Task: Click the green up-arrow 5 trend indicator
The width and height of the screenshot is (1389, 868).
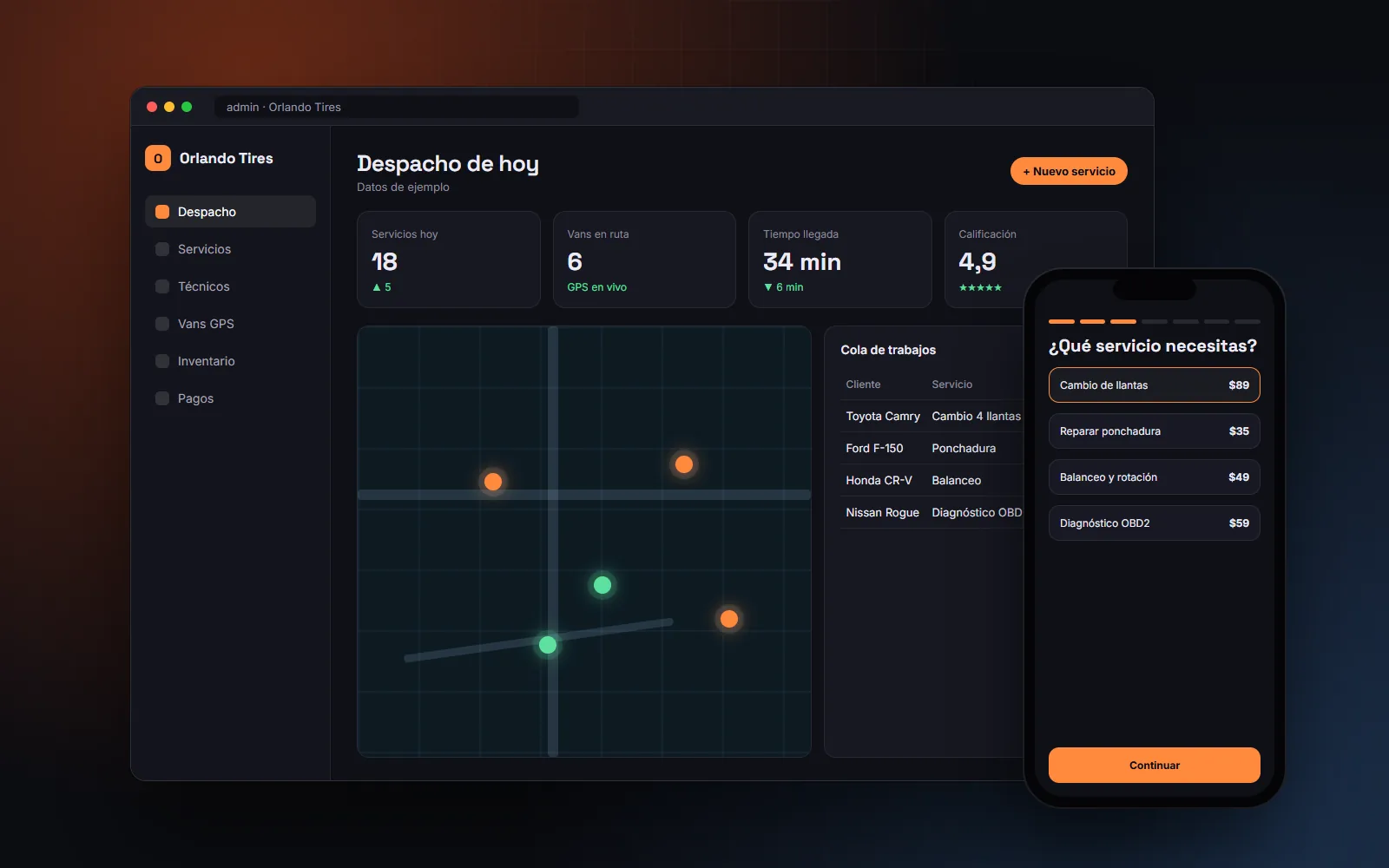Action: 382,287
